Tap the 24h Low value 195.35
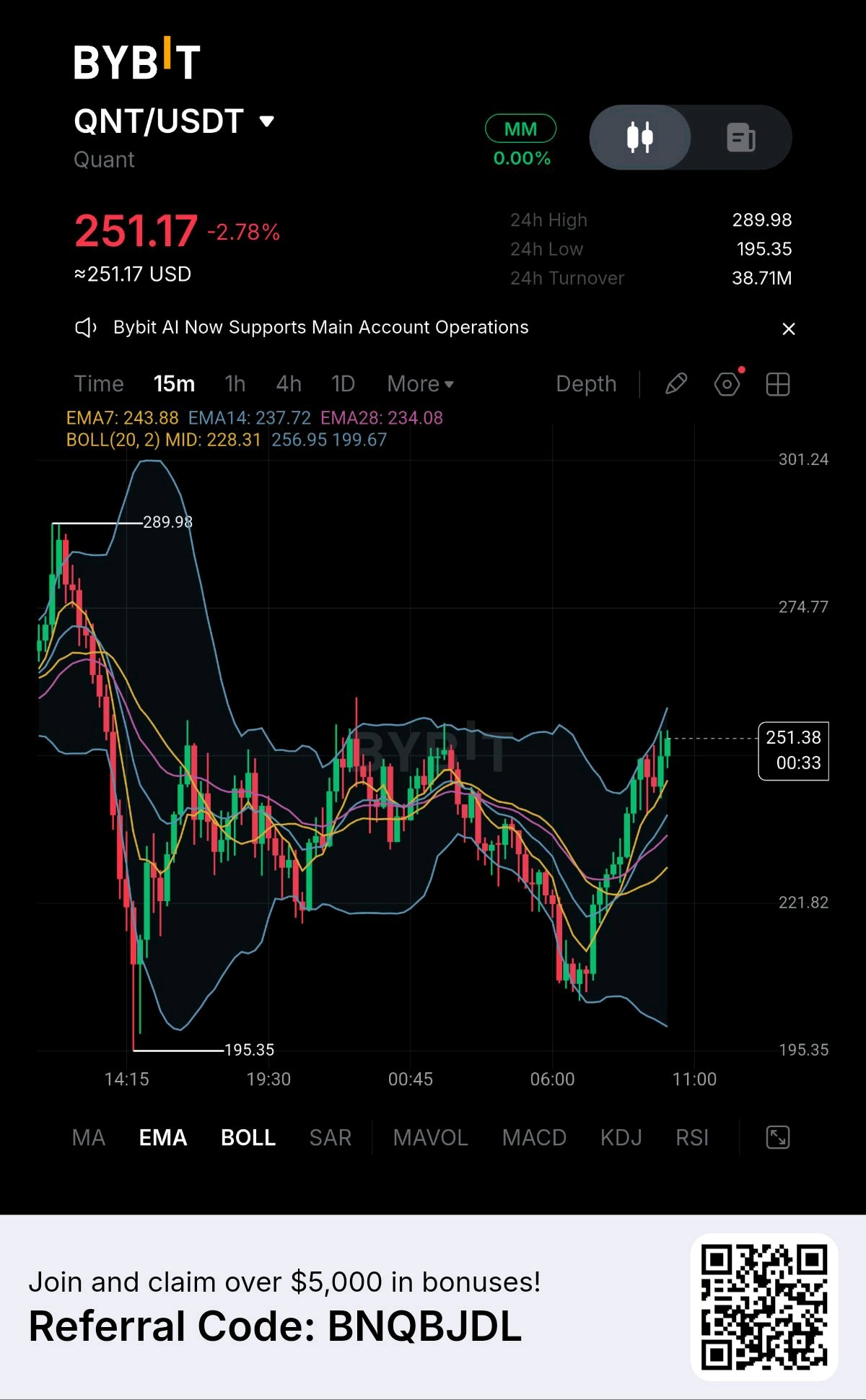The image size is (866, 1400). pos(764,249)
